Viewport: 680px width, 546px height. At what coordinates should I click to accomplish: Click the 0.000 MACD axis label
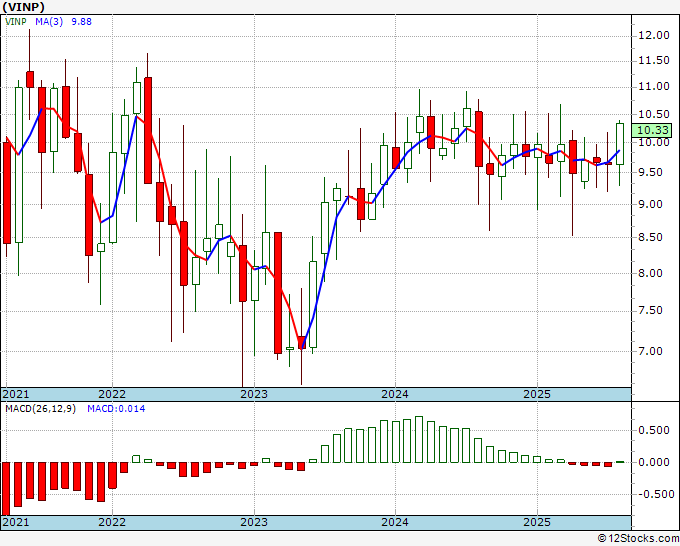(654, 463)
